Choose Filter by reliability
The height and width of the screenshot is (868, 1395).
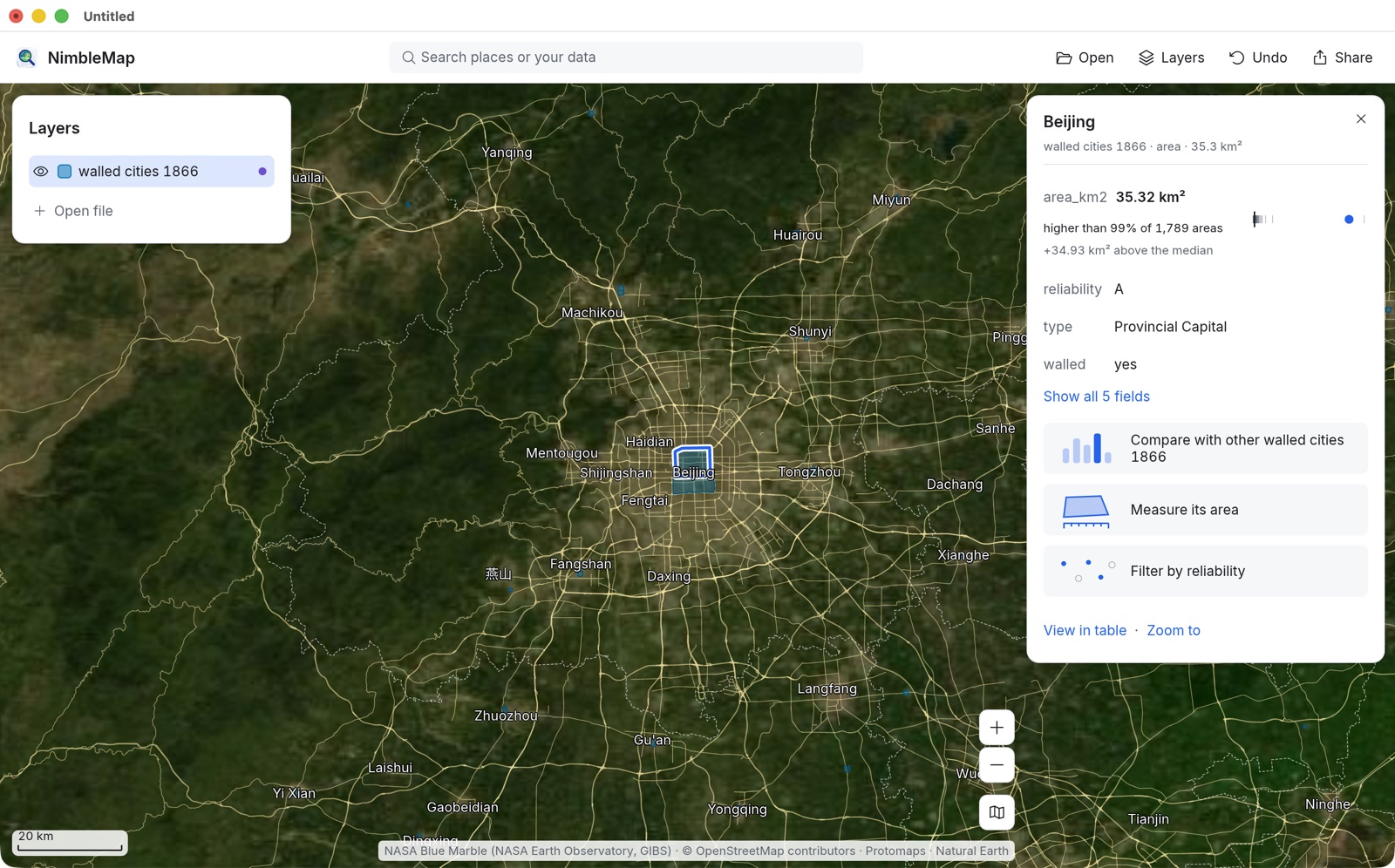[1206, 571]
